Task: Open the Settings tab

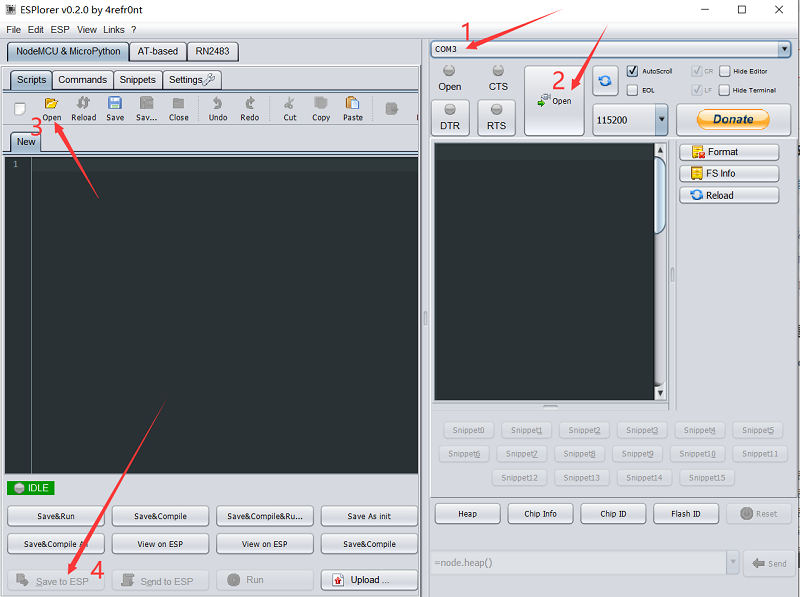Action: (192, 80)
